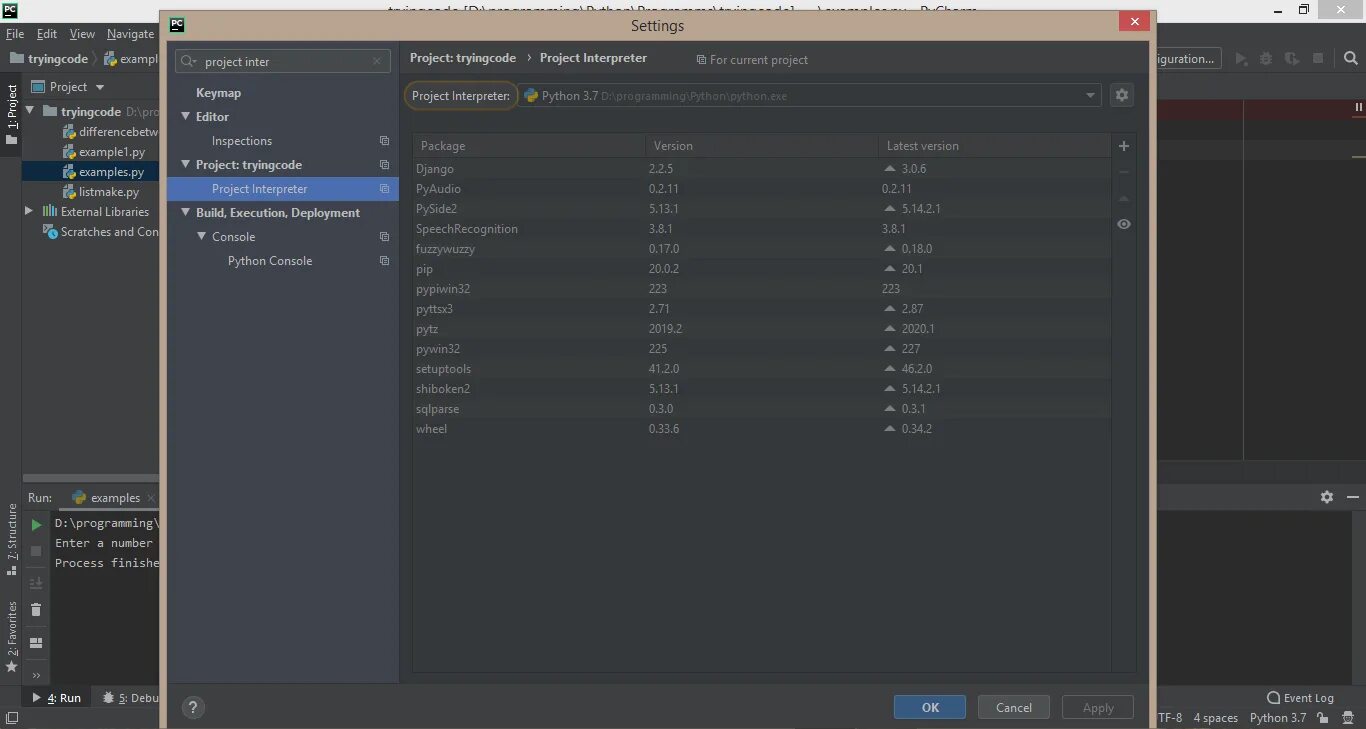Click copy icon beside Project Interpreter item
The image size is (1366, 729).
[384, 189]
